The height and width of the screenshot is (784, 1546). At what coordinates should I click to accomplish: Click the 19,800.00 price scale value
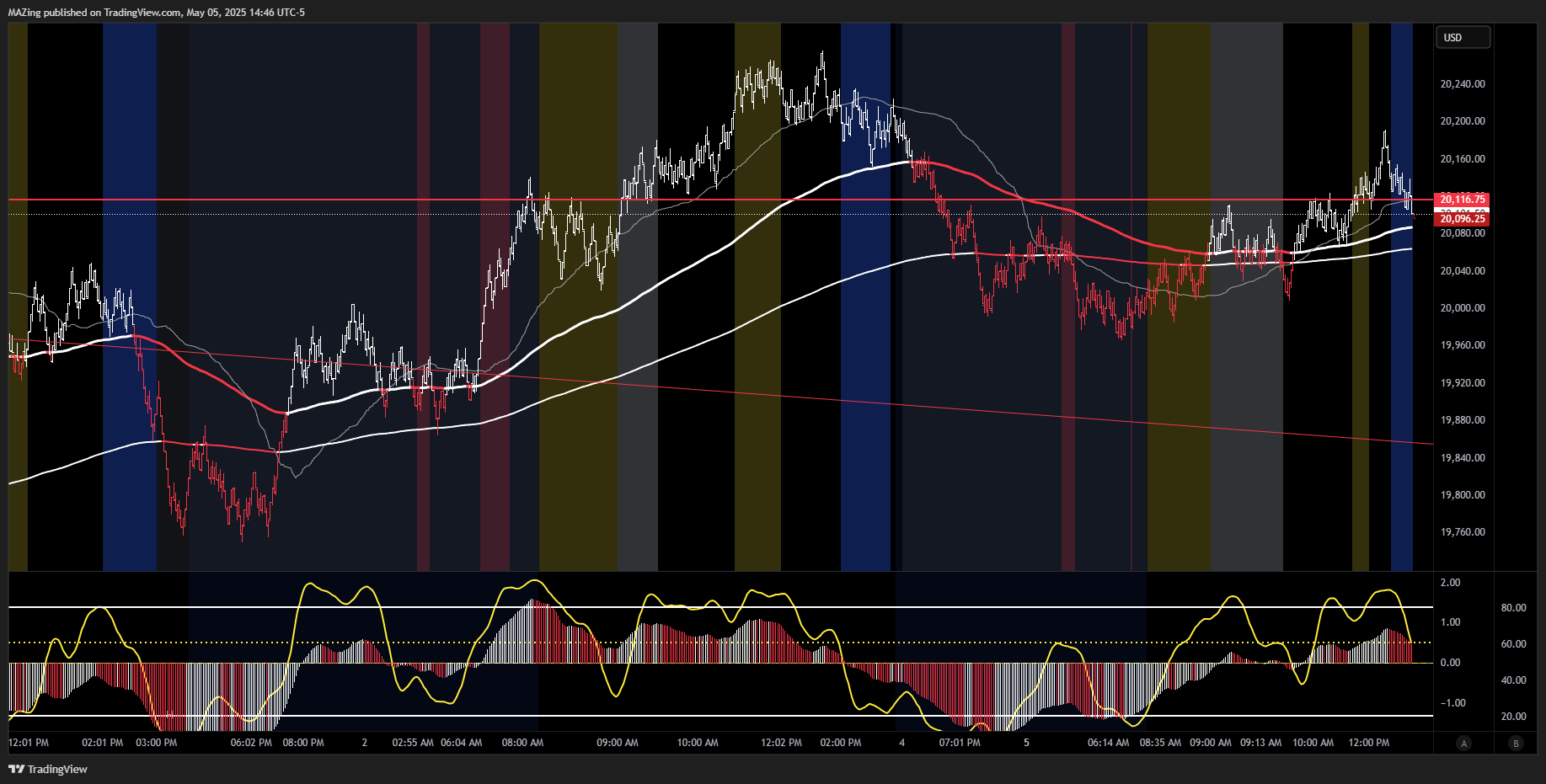click(1463, 495)
